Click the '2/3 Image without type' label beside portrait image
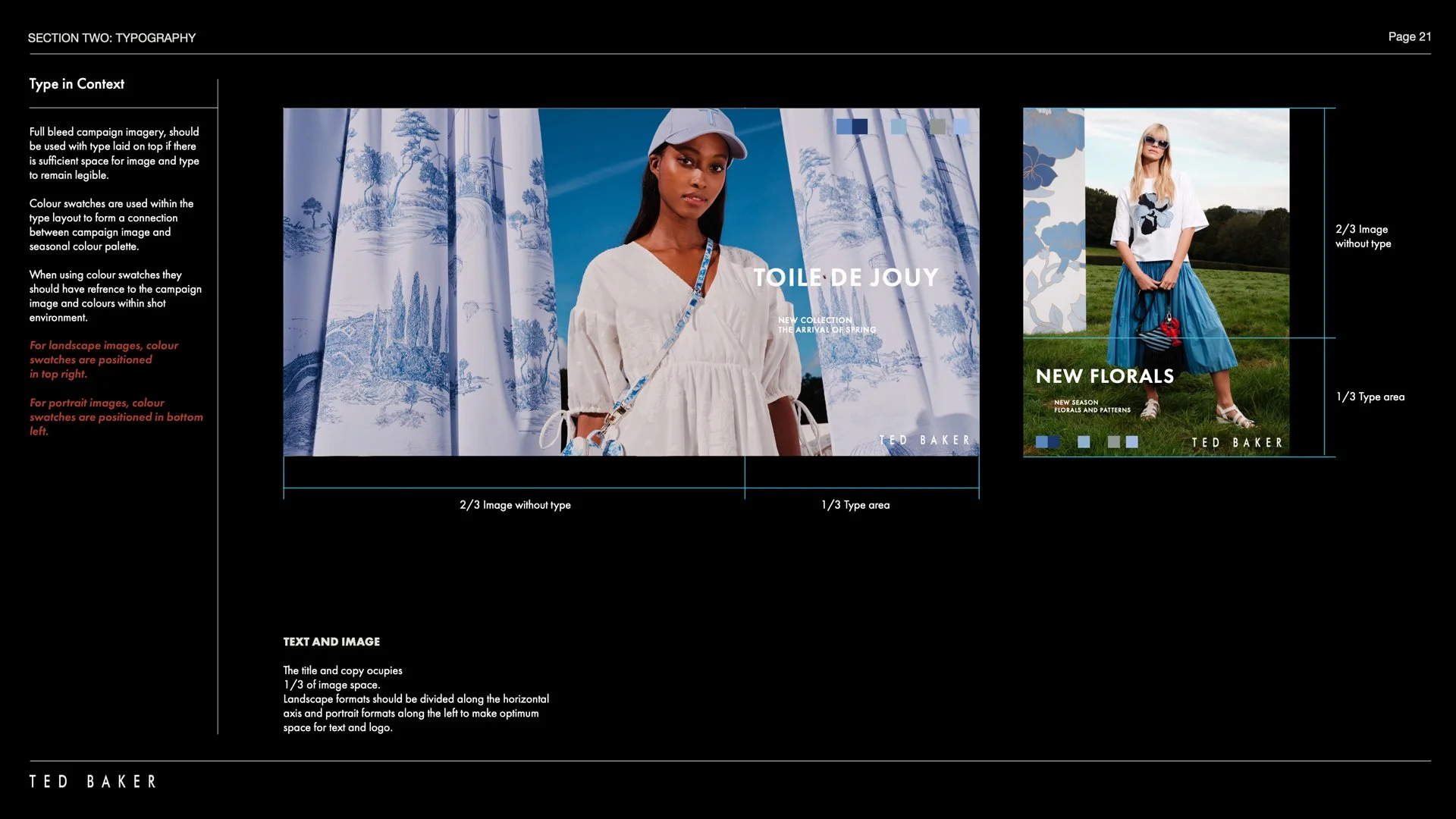The height and width of the screenshot is (819, 1456). click(1363, 237)
